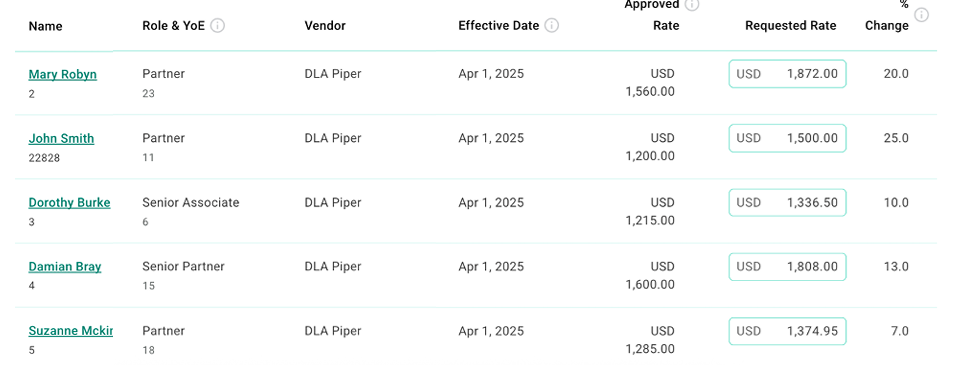Screen dimensions: 953x383
Task: Click info icon next to Role & YoE
Action: (x=218, y=26)
